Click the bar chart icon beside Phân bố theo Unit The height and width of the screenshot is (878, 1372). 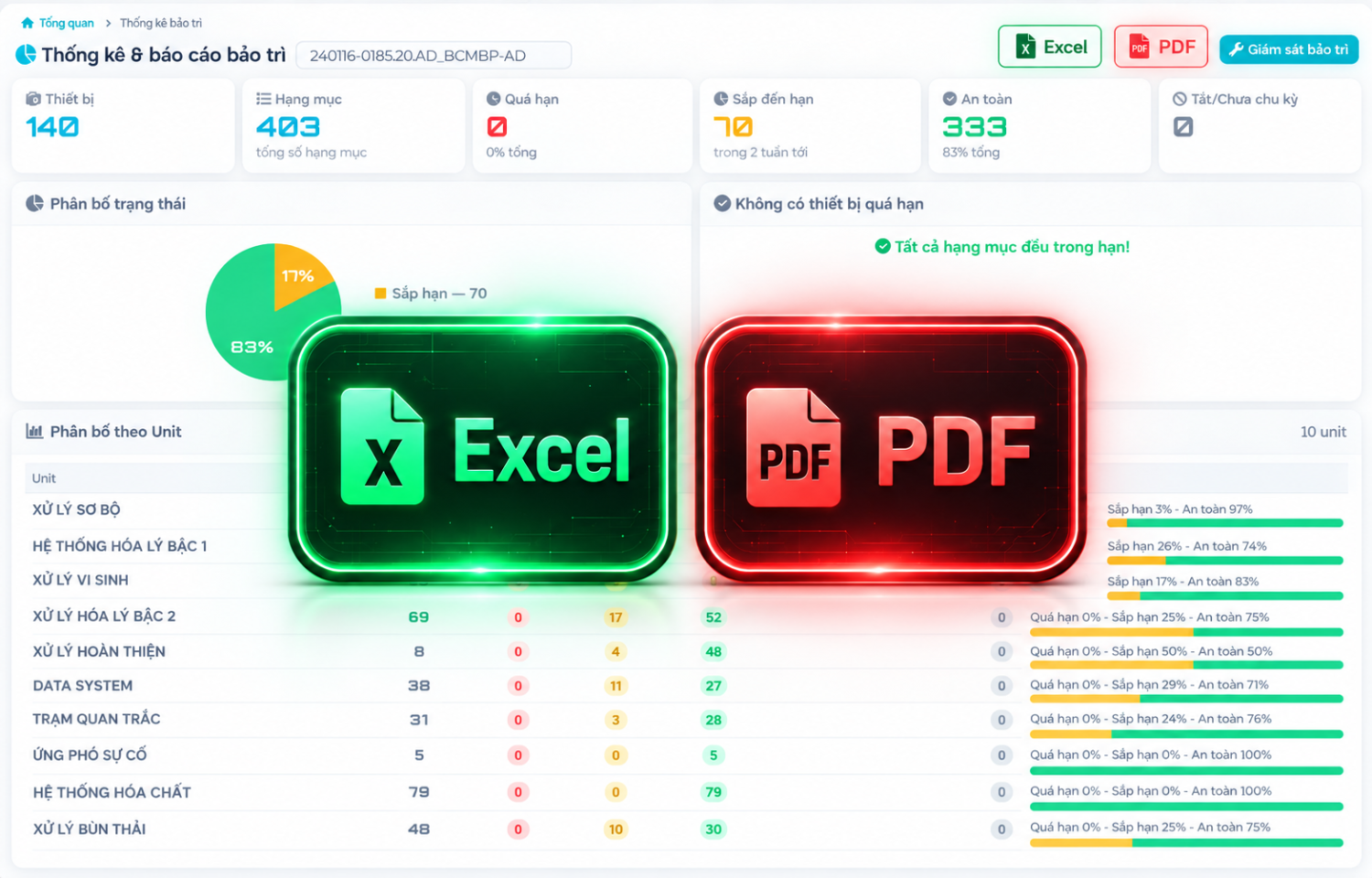click(35, 432)
